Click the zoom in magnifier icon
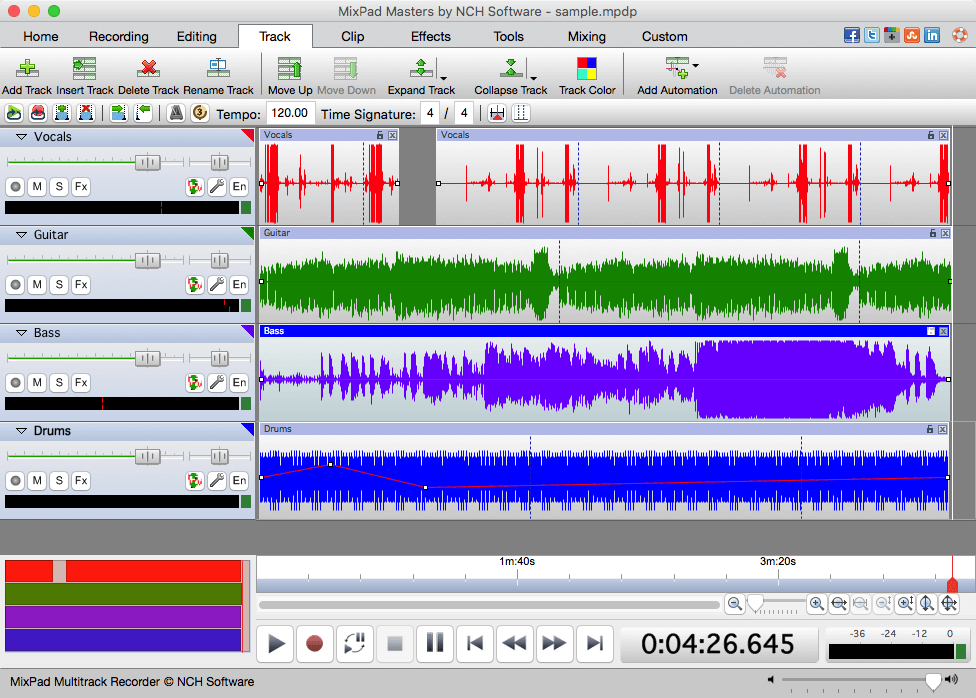Viewport: 976px width, 698px height. (x=816, y=603)
